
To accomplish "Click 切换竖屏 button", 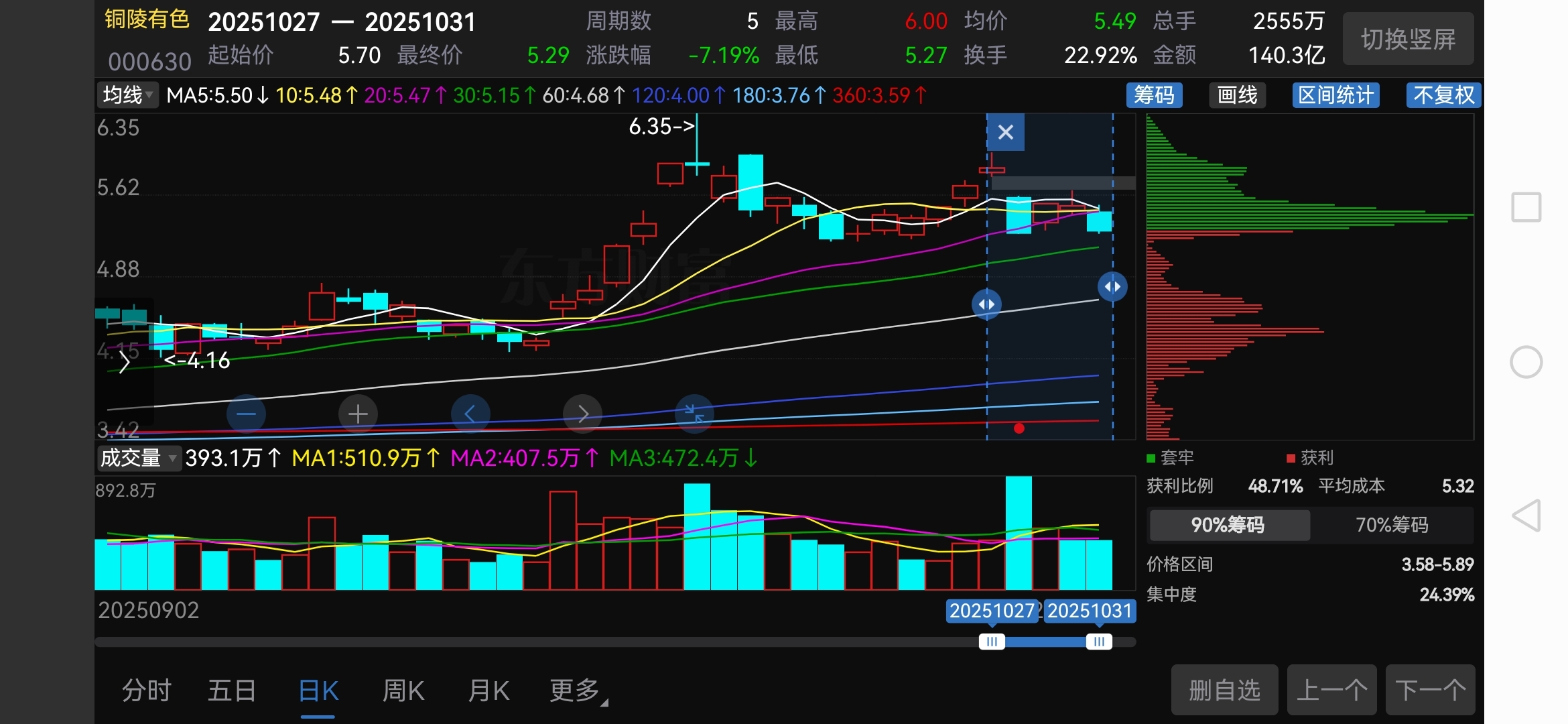I will 1408,39.
